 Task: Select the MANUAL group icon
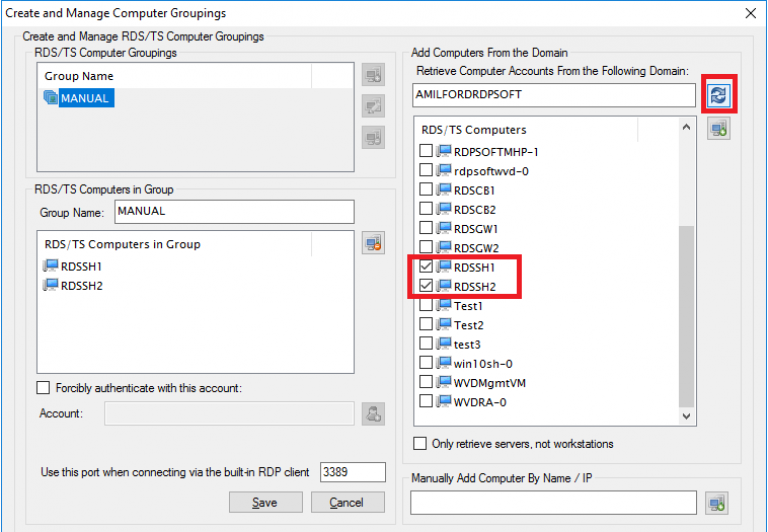pyautogui.click(x=50, y=97)
